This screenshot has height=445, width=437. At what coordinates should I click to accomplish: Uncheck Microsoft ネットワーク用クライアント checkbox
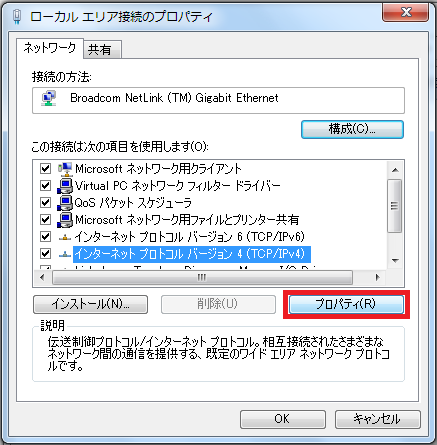[x=45, y=168]
